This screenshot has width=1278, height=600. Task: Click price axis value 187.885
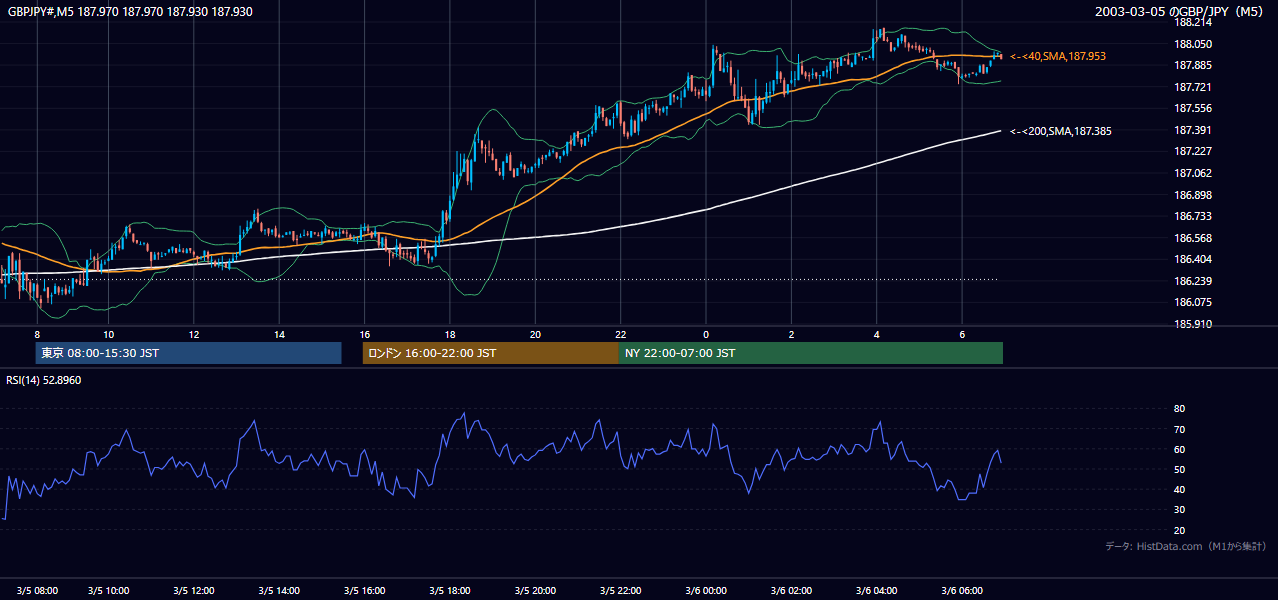coord(1193,66)
